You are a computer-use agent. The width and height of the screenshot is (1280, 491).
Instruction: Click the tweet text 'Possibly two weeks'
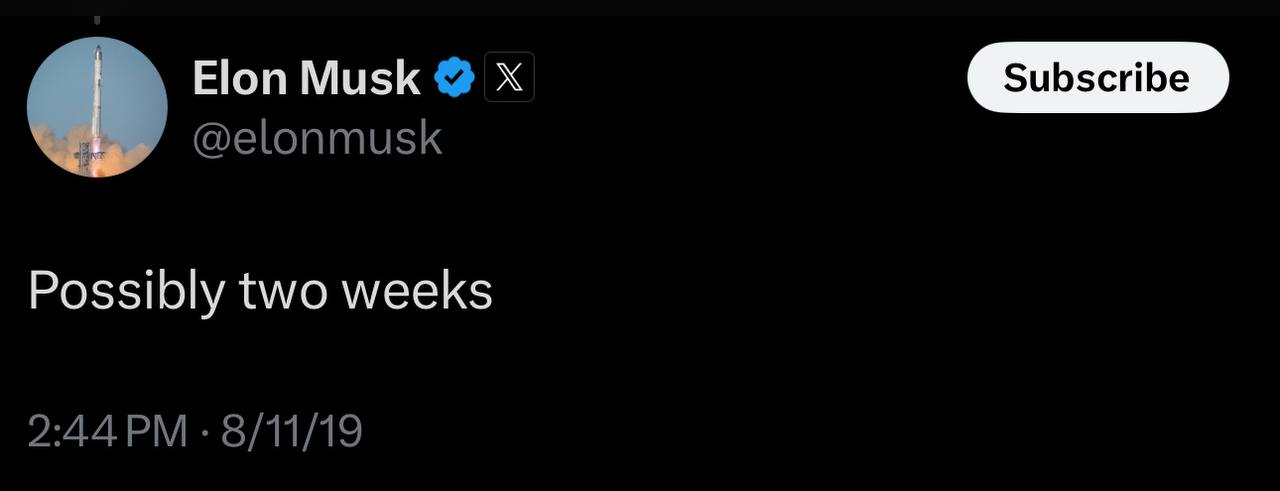pyautogui.click(x=260, y=291)
